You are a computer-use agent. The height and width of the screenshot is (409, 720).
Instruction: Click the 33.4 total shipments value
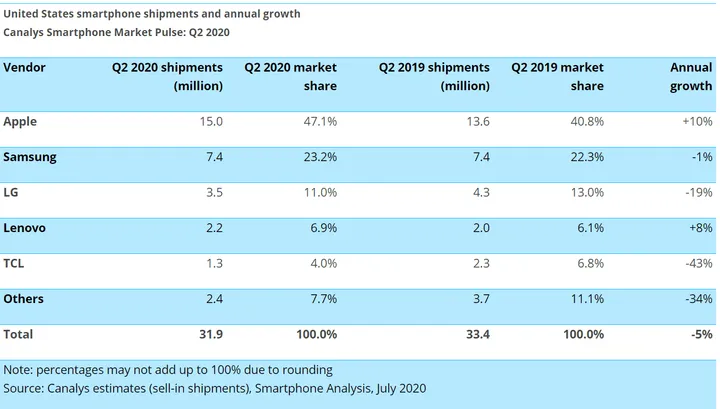point(478,334)
